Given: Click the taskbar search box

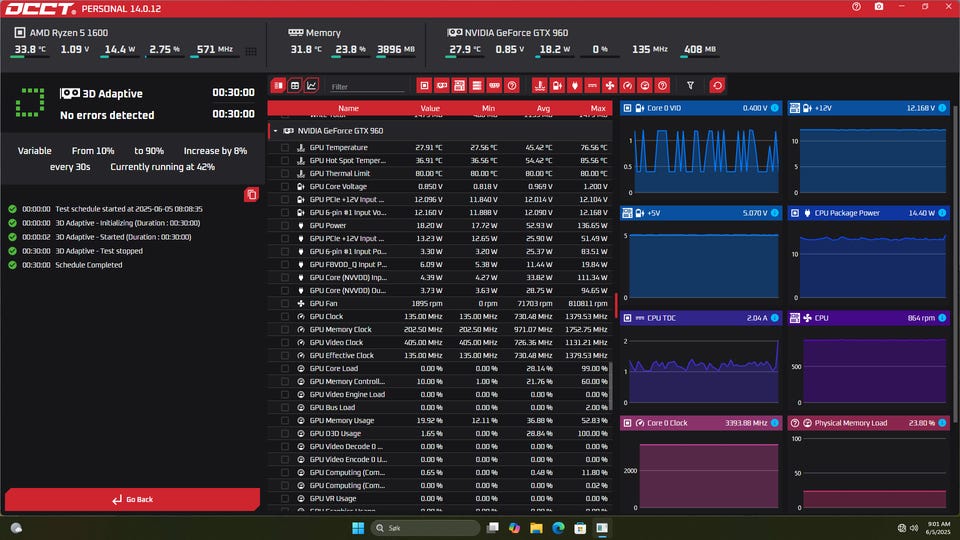Looking at the screenshot, I should tap(426, 528).
